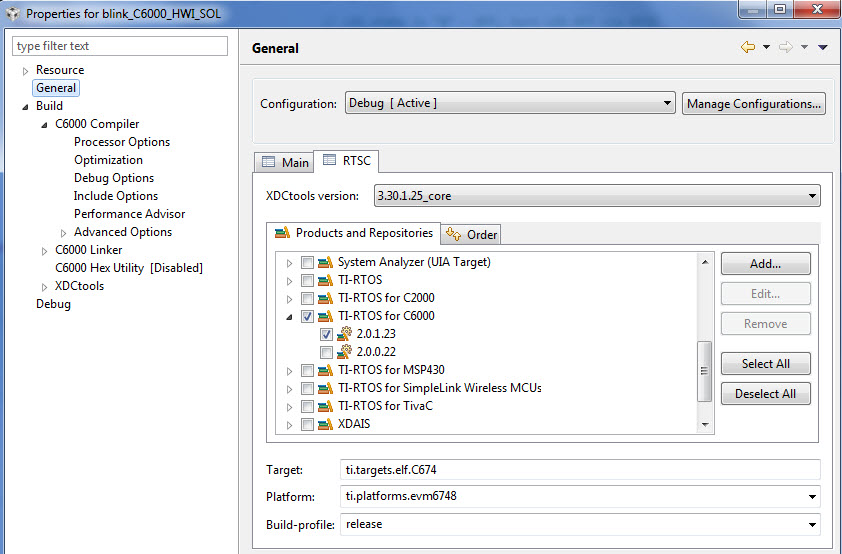
Task: Select Processor Options in the tree
Action: 122,142
